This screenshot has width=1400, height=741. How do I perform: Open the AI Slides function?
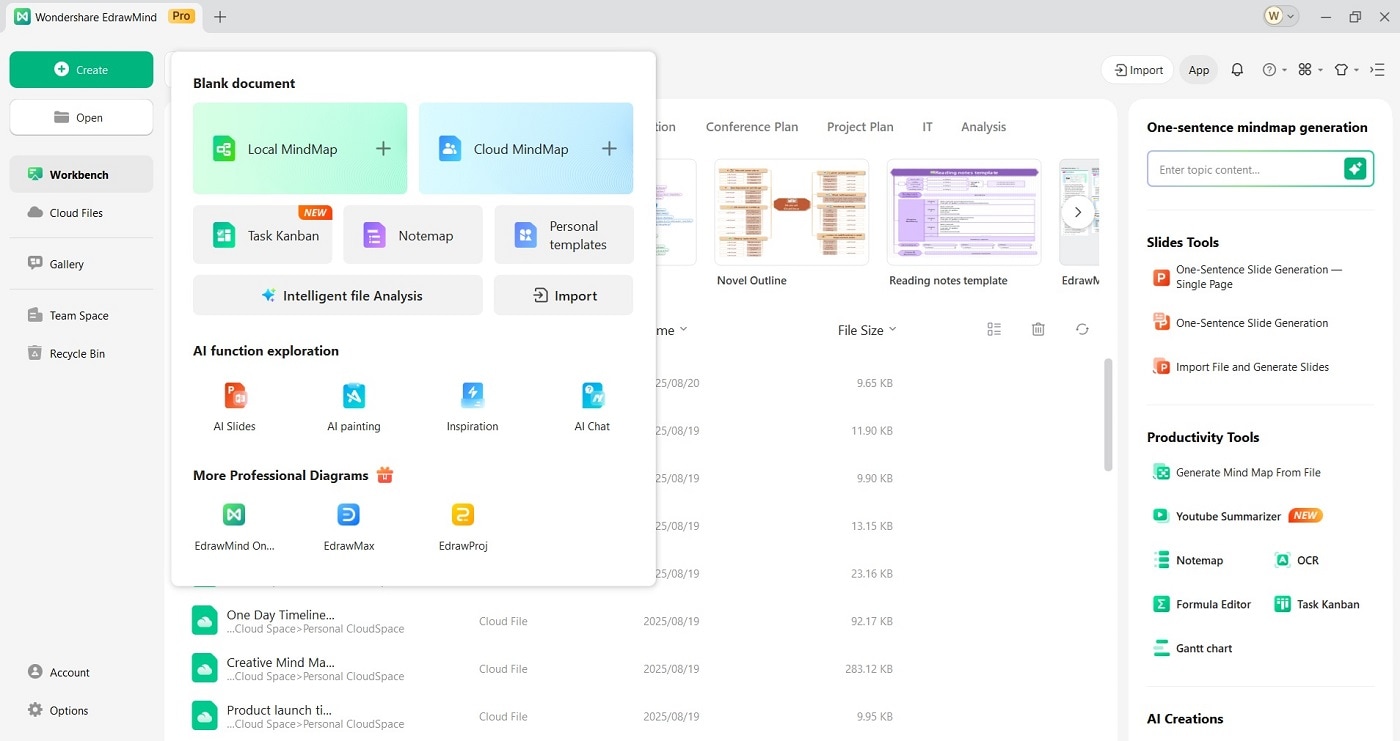(235, 407)
